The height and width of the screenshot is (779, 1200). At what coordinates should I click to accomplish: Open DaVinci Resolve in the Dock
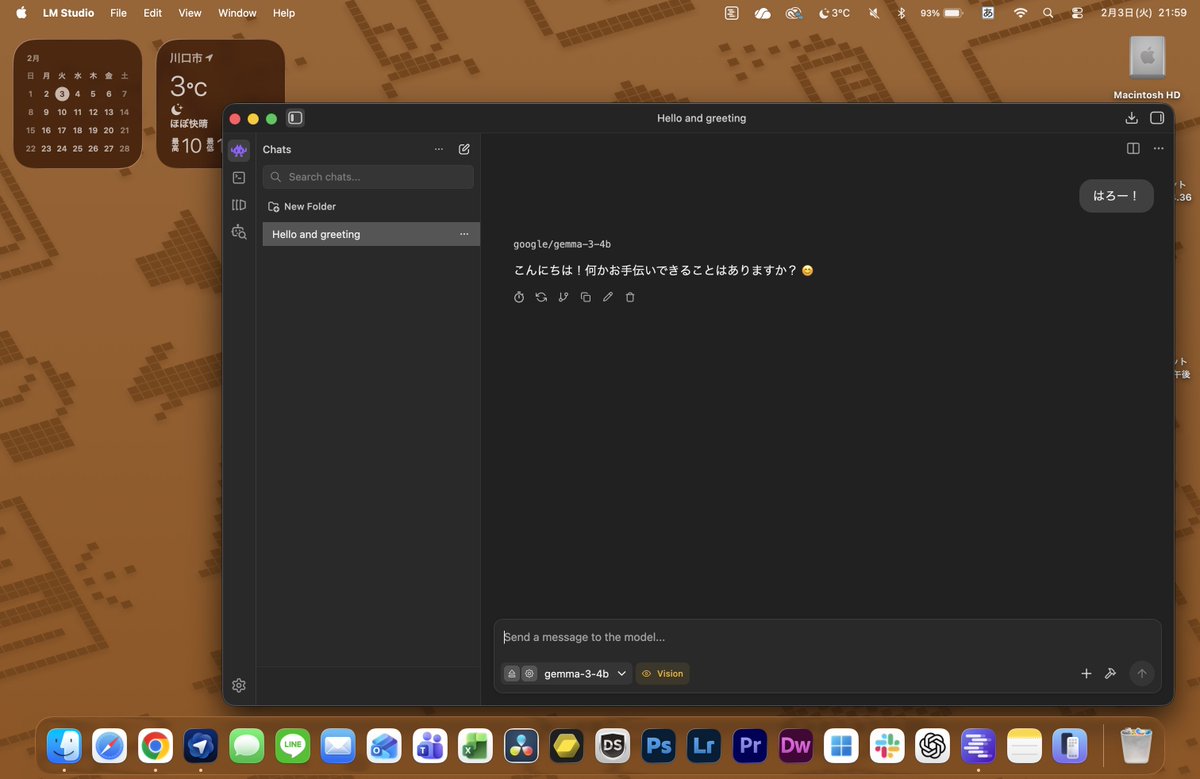521,745
